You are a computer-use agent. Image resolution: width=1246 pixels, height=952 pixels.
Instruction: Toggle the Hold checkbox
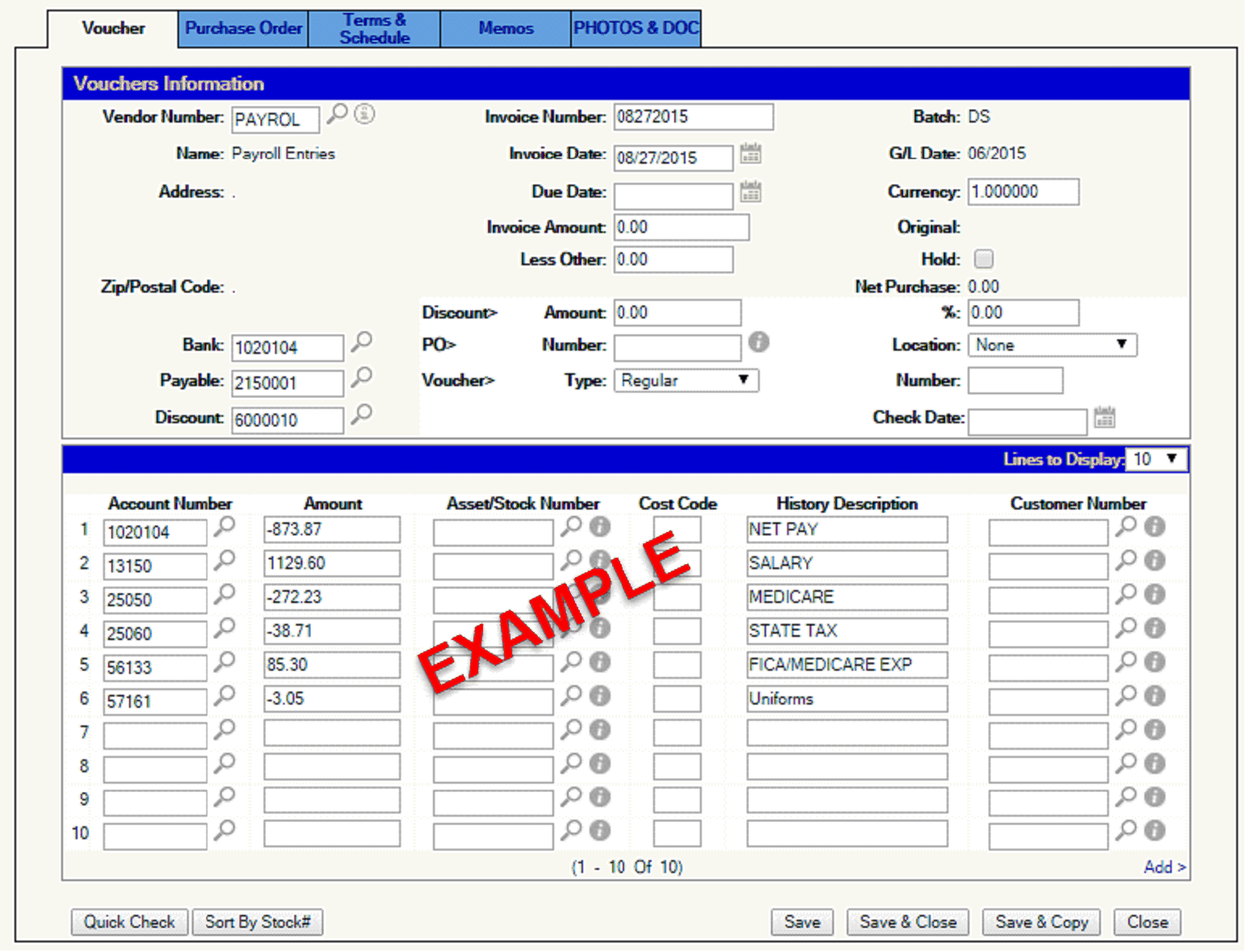pos(983,260)
